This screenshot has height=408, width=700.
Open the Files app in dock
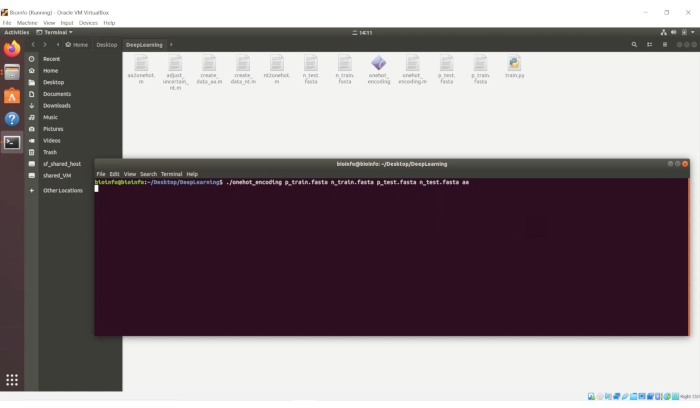[x=12, y=72]
